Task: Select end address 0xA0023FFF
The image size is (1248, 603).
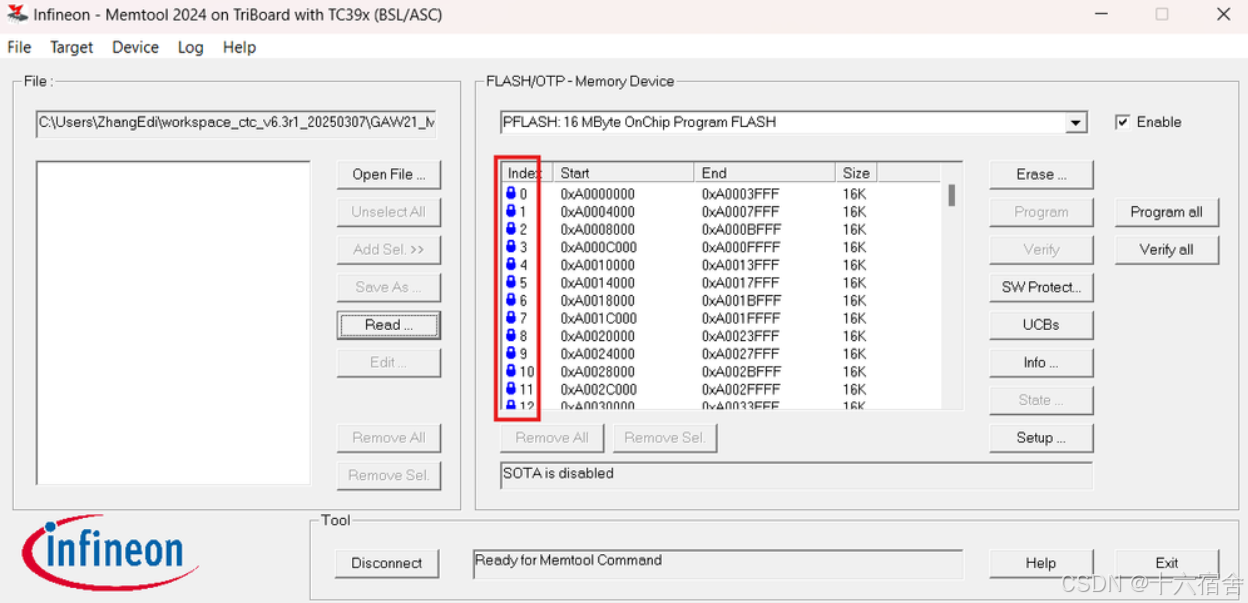Action: tap(740, 336)
